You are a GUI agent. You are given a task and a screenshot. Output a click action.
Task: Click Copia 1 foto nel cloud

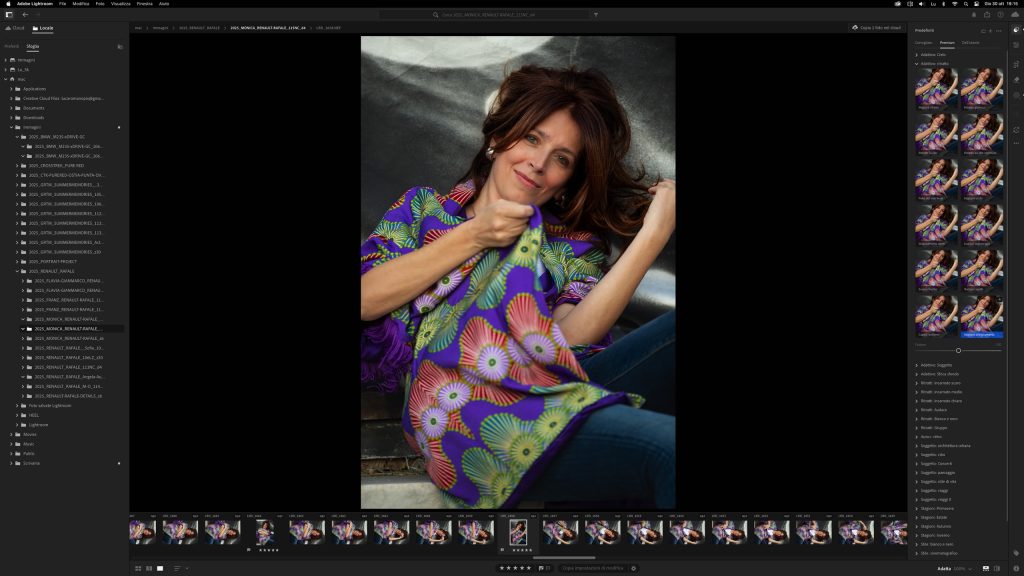coord(877,28)
